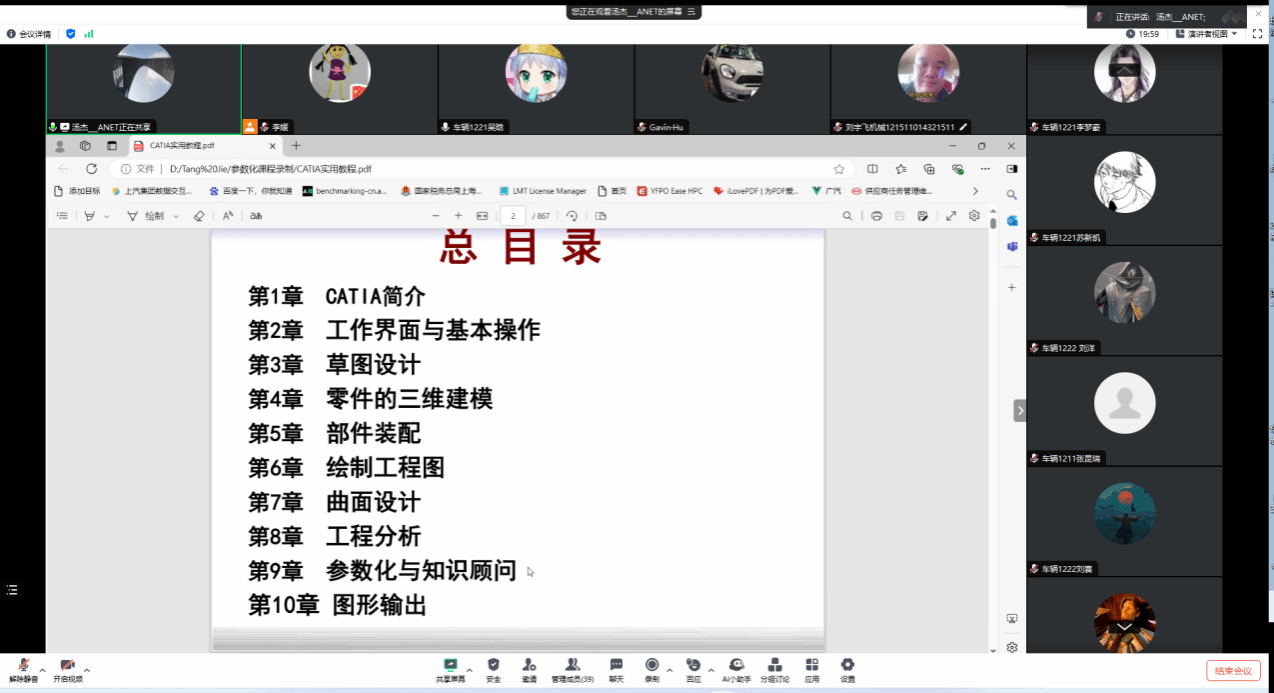Image resolution: width=1274 pixels, height=693 pixels.
Task: Open 共享屏幕 share screen icon
Action: pos(450,668)
